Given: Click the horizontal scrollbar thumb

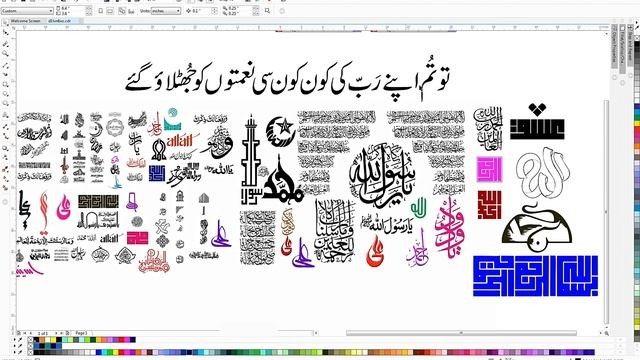Looking at the screenshot, I should [x=461, y=333].
